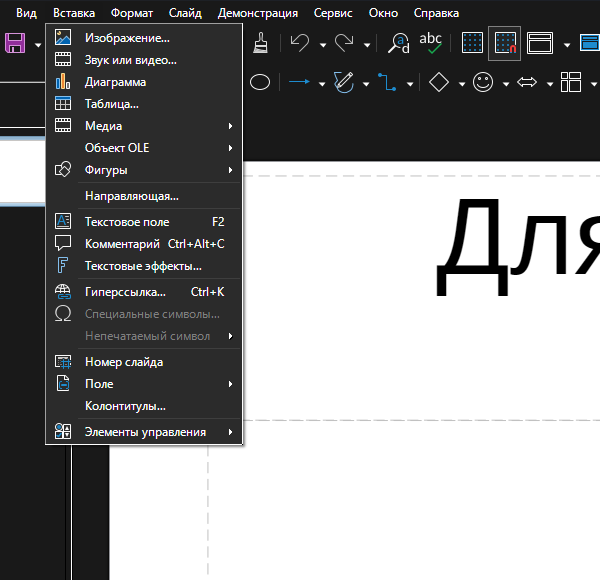Expand the Фигуры submenu
Image resolution: width=600 pixels, height=580 pixels.
click(144, 169)
